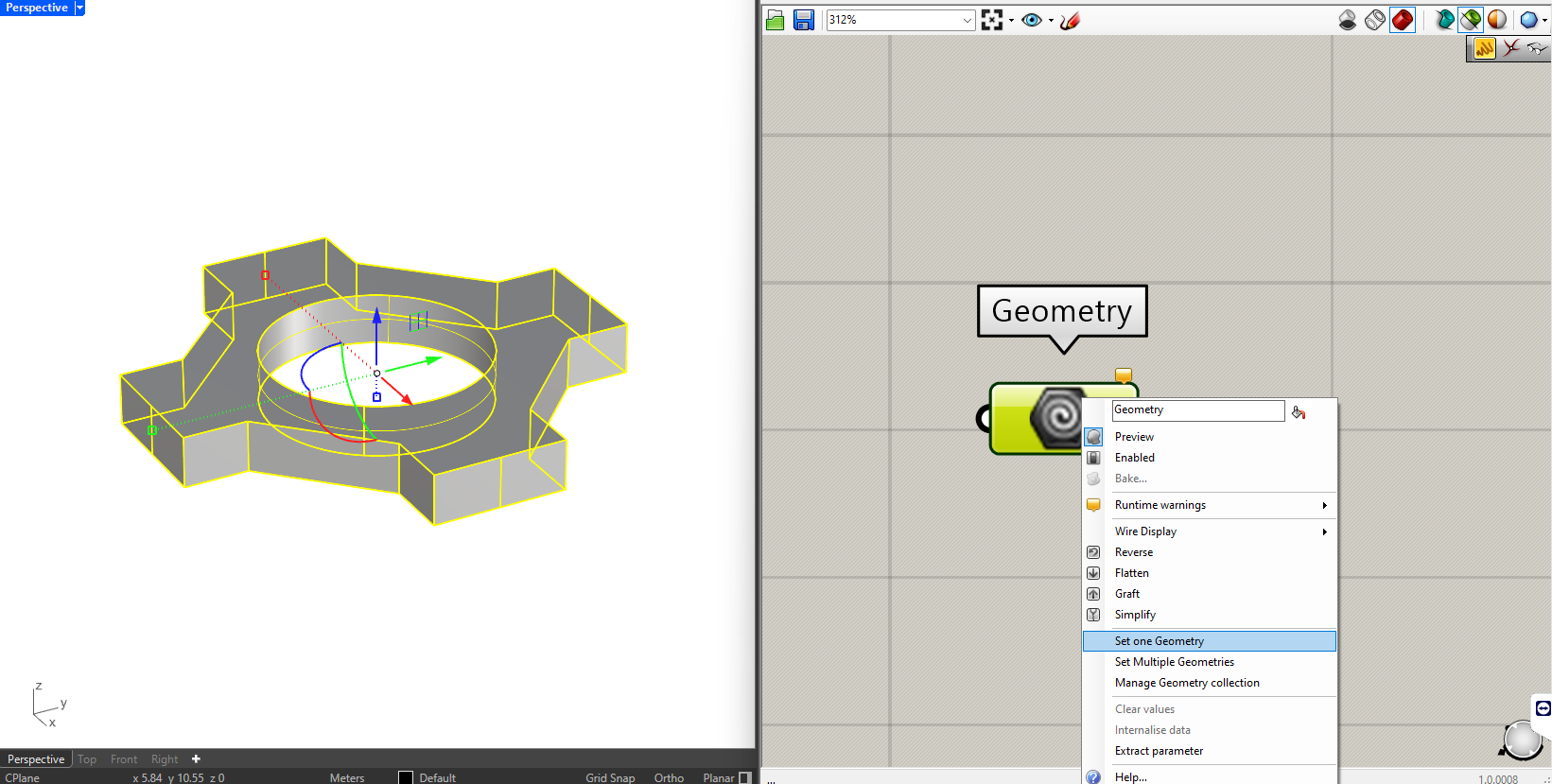Click the Simplify icon in the context menu

tap(1093, 615)
